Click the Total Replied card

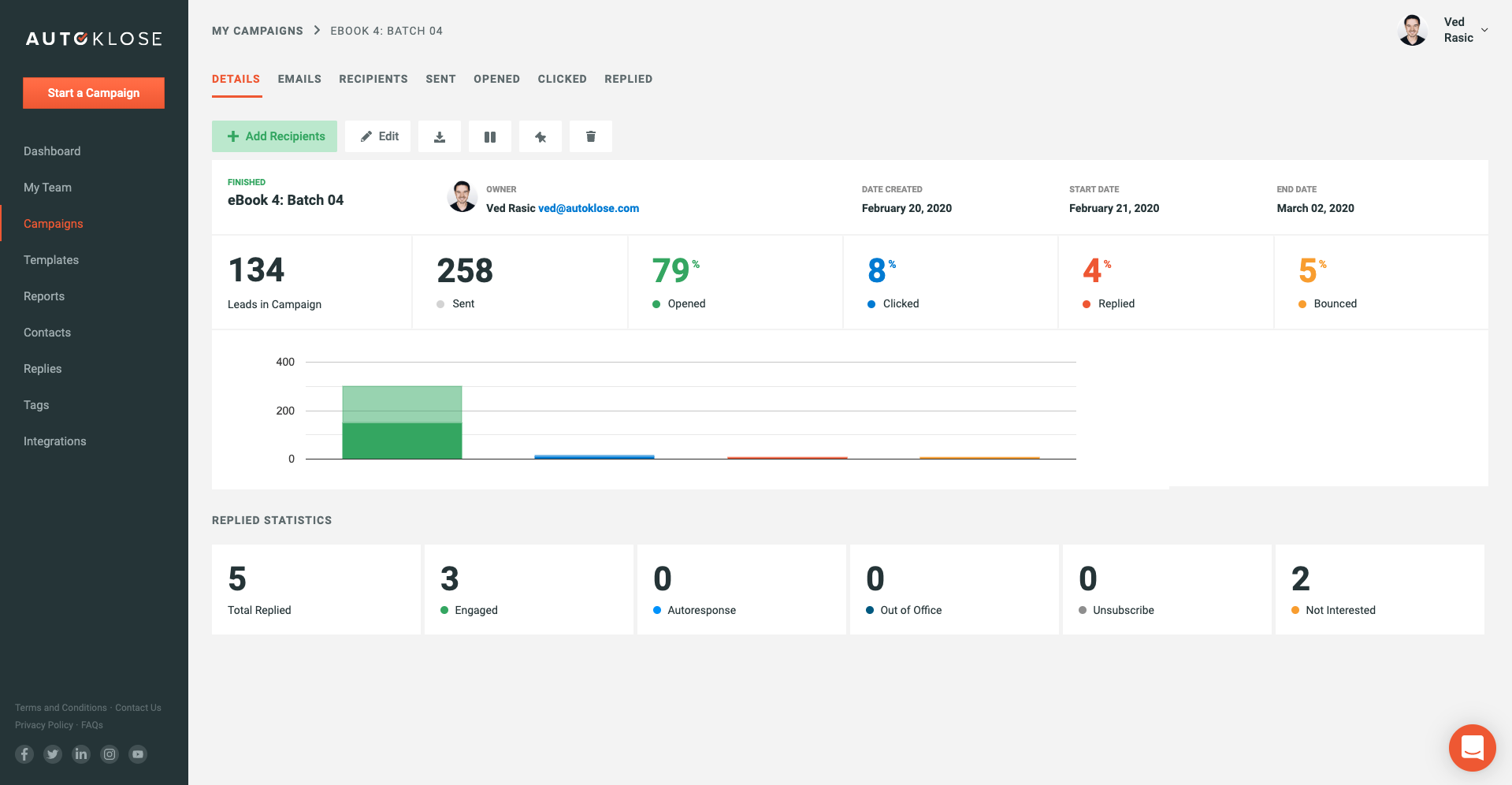(316, 590)
